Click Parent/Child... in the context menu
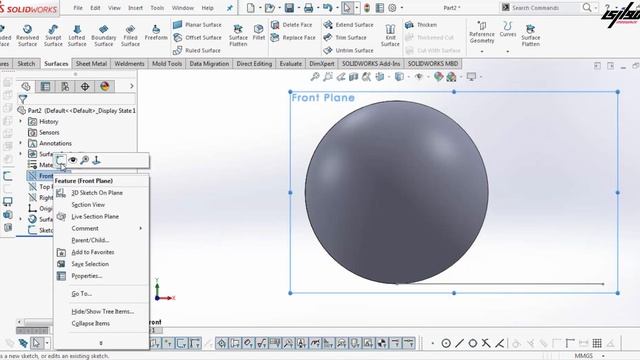This screenshot has width=640, height=360. click(x=90, y=240)
